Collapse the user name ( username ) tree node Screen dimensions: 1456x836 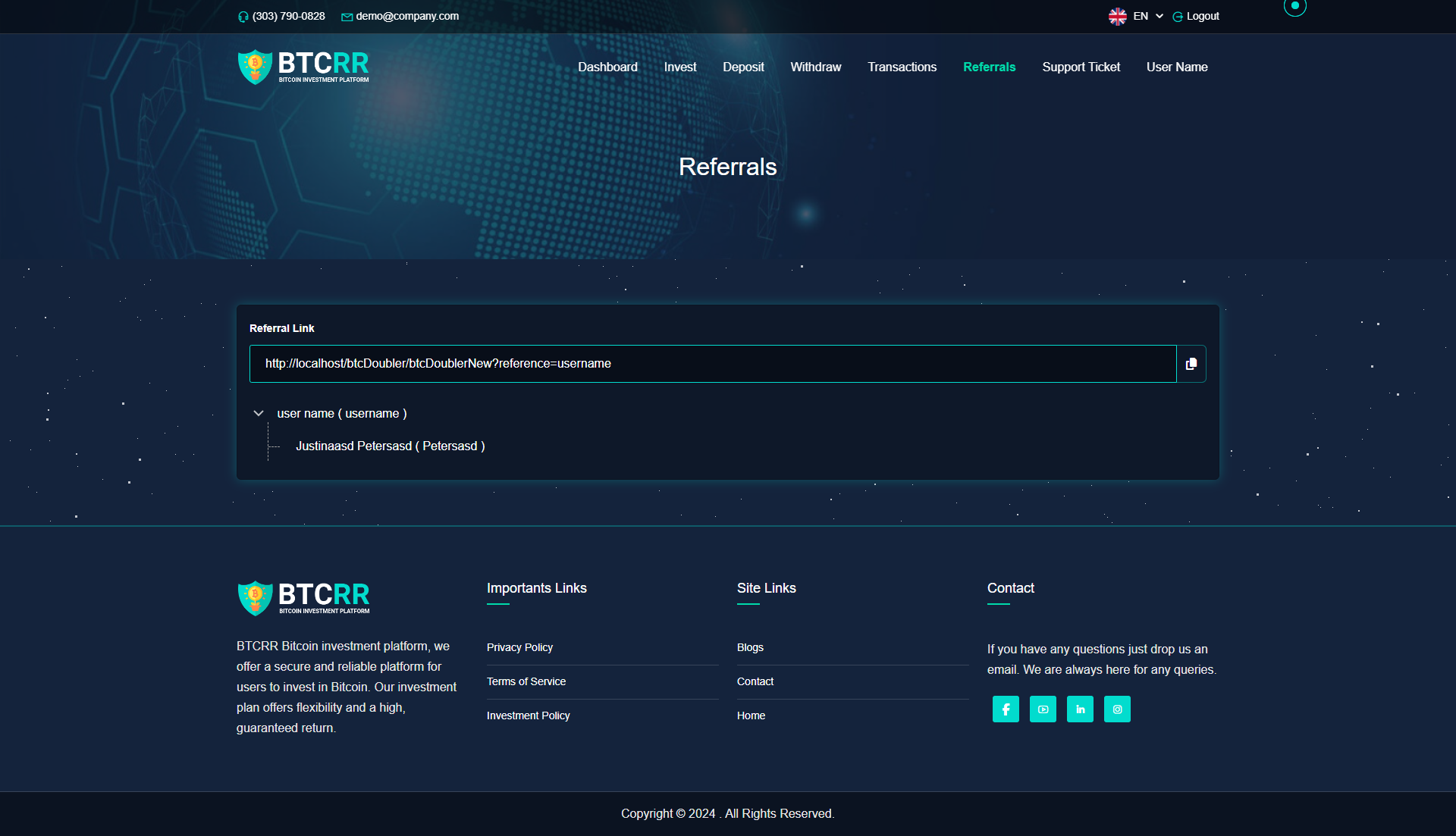(259, 413)
